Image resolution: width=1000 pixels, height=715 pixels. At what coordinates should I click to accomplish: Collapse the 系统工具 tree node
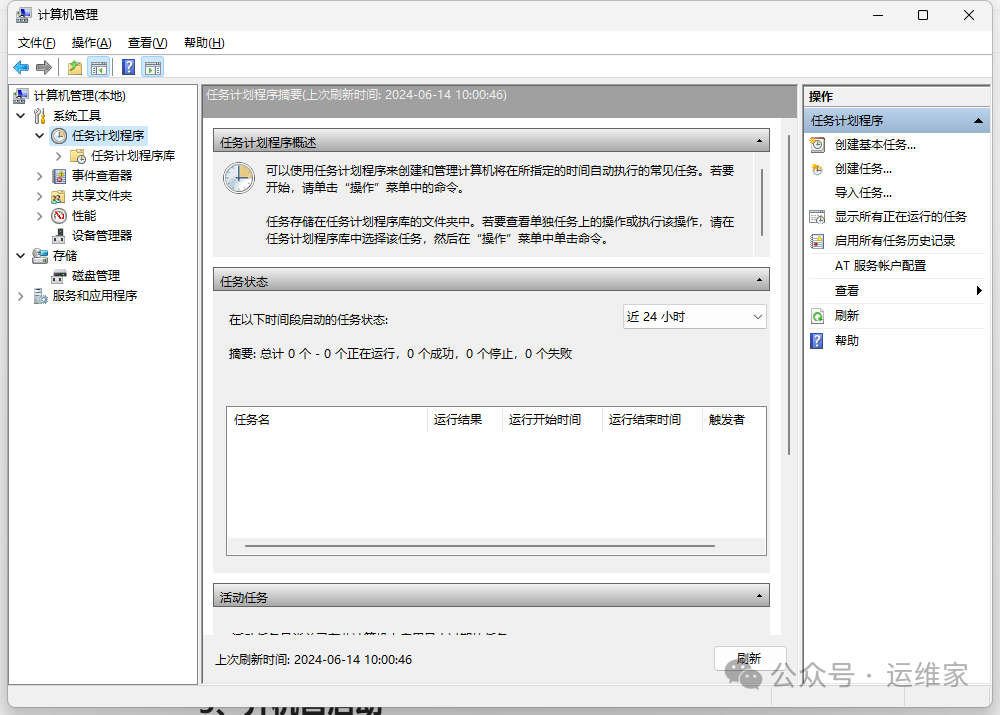click(20, 115)
